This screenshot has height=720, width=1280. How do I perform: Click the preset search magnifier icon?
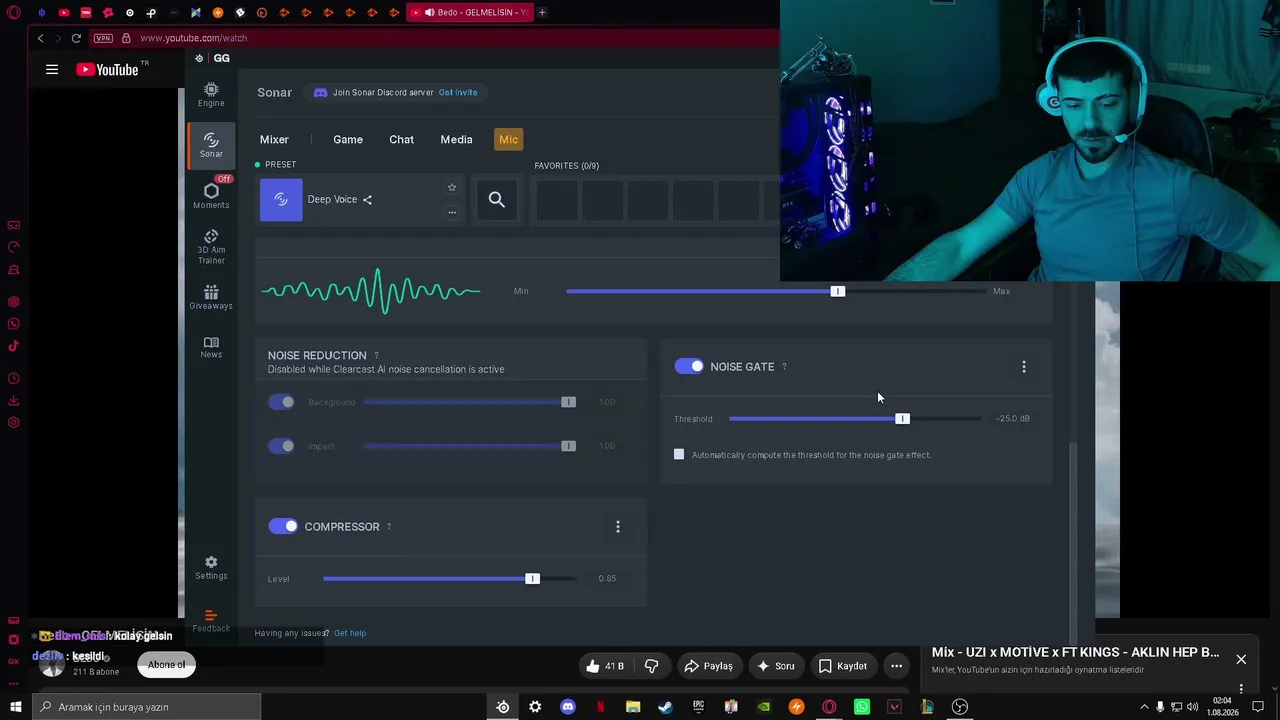pyautogui.click(x=497, y=199)
